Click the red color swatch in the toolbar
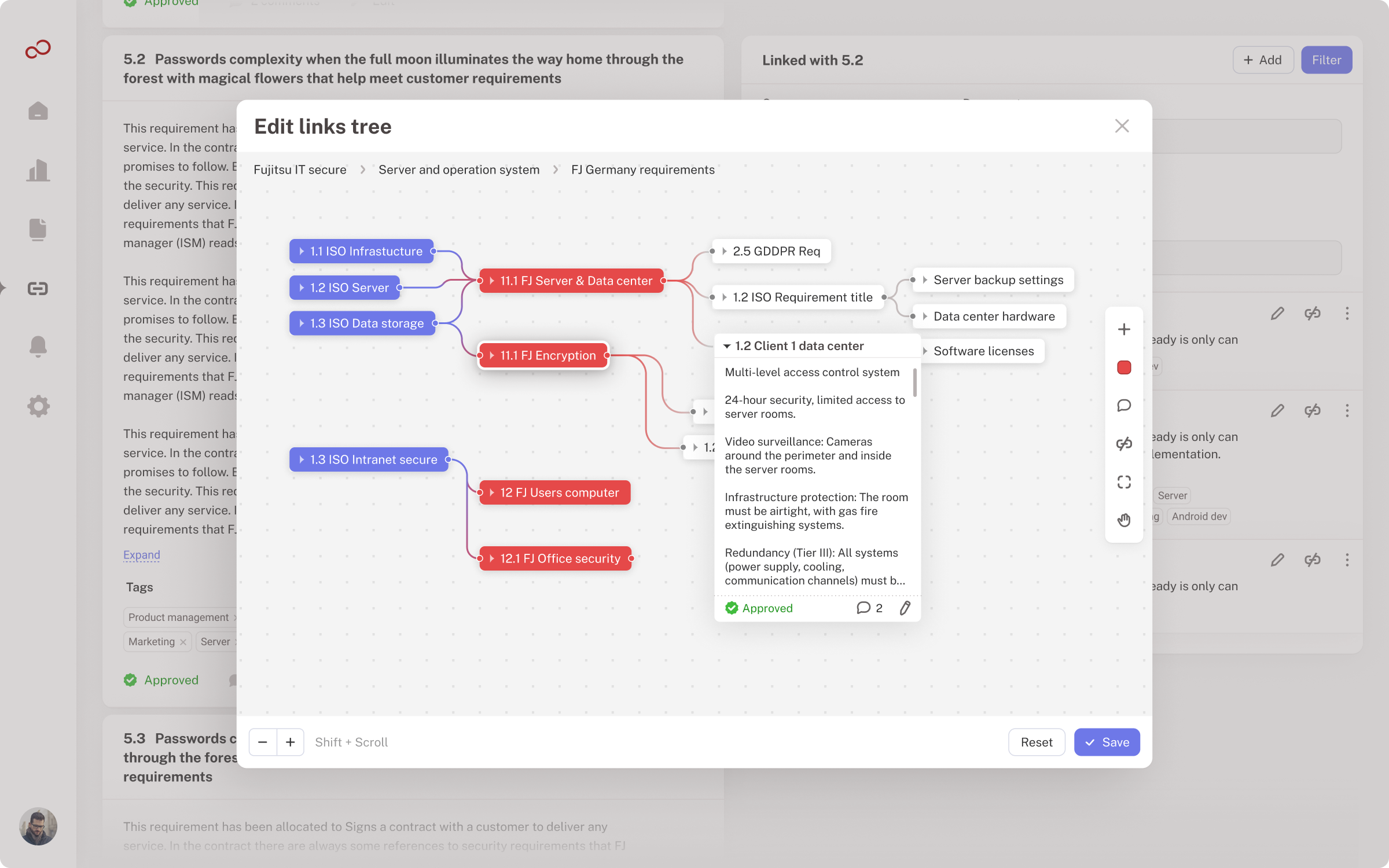This screenshot has width=1389, height=868. coord(1123,367)
